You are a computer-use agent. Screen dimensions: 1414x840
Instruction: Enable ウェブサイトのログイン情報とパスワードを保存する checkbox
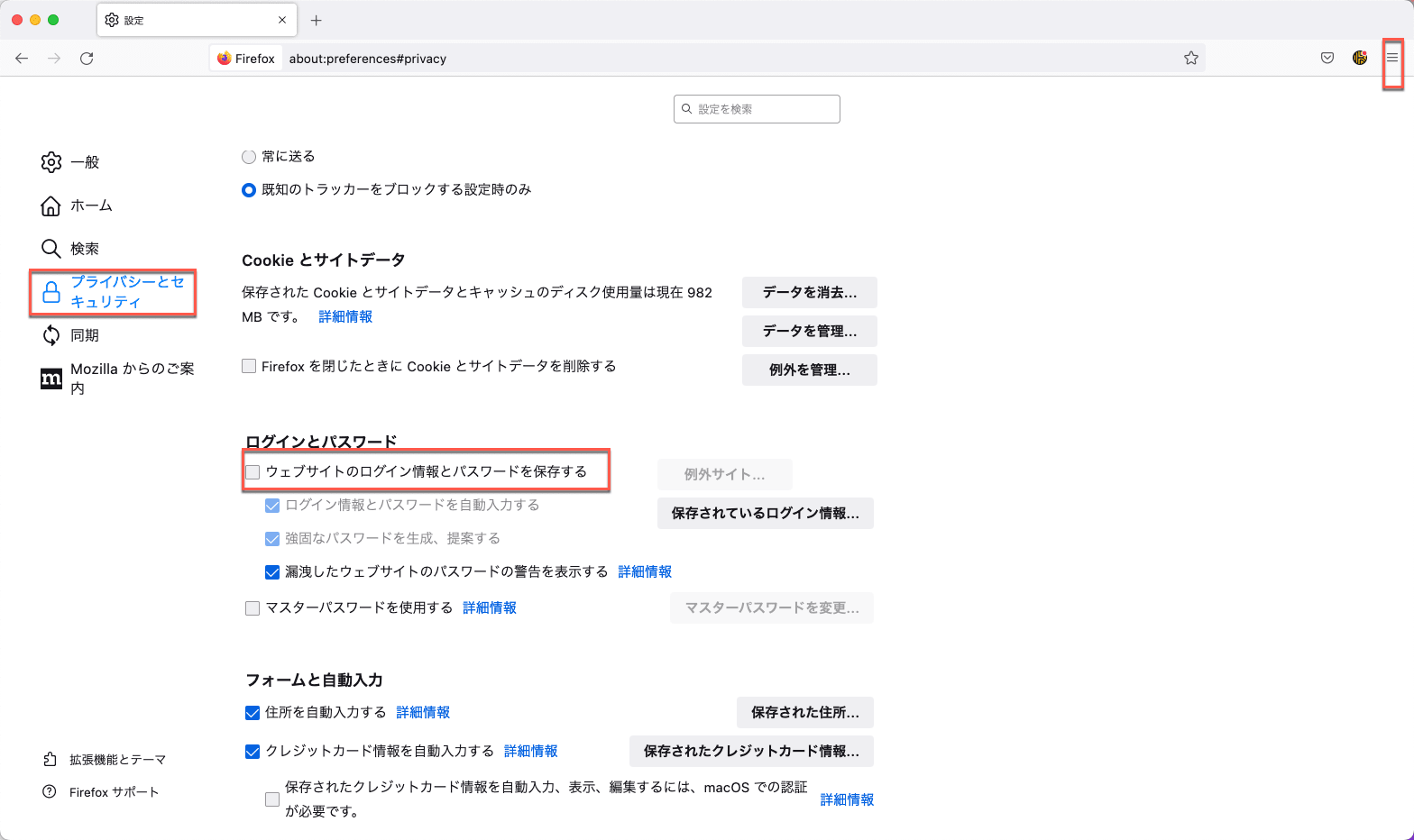[252, 472]
